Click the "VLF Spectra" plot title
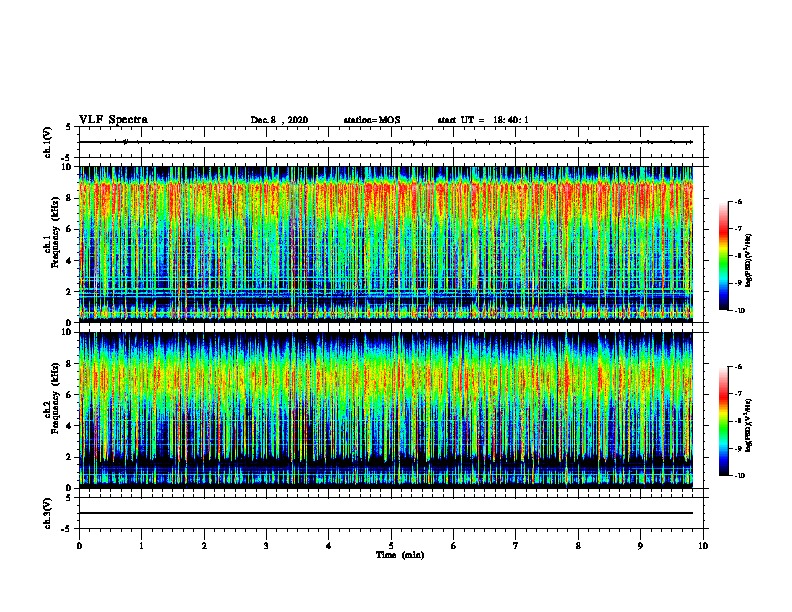The width and height of the screenshot is (792, 612). pos(113,120)
